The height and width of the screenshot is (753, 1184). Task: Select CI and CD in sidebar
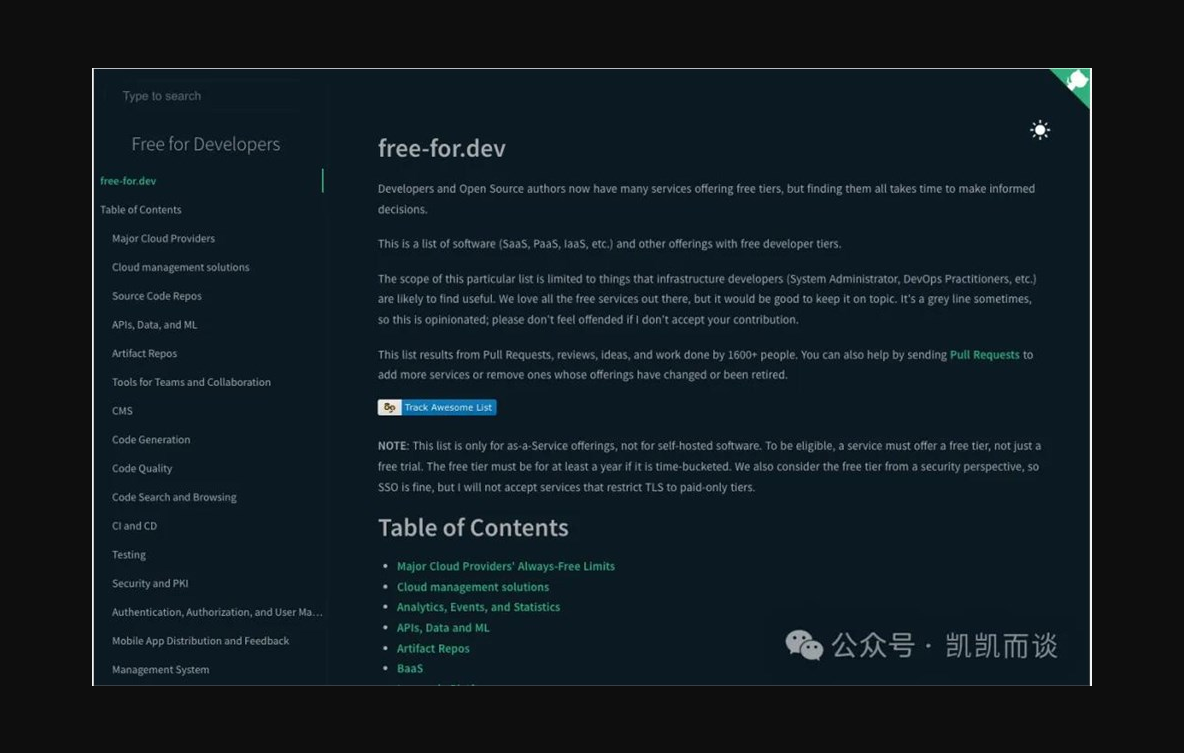point(134,526)
